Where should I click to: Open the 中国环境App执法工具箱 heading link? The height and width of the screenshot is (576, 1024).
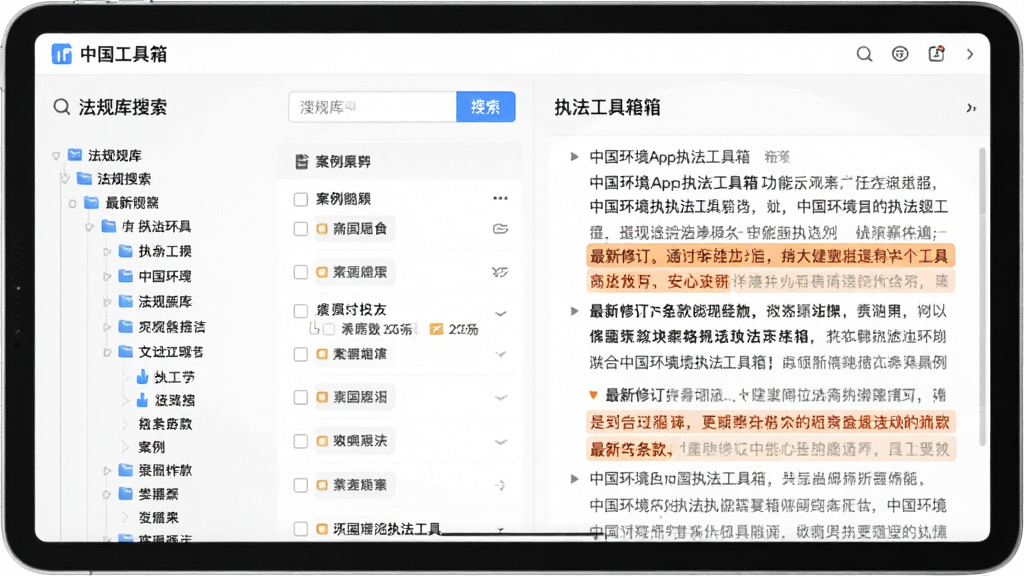[x=669, y=157]
